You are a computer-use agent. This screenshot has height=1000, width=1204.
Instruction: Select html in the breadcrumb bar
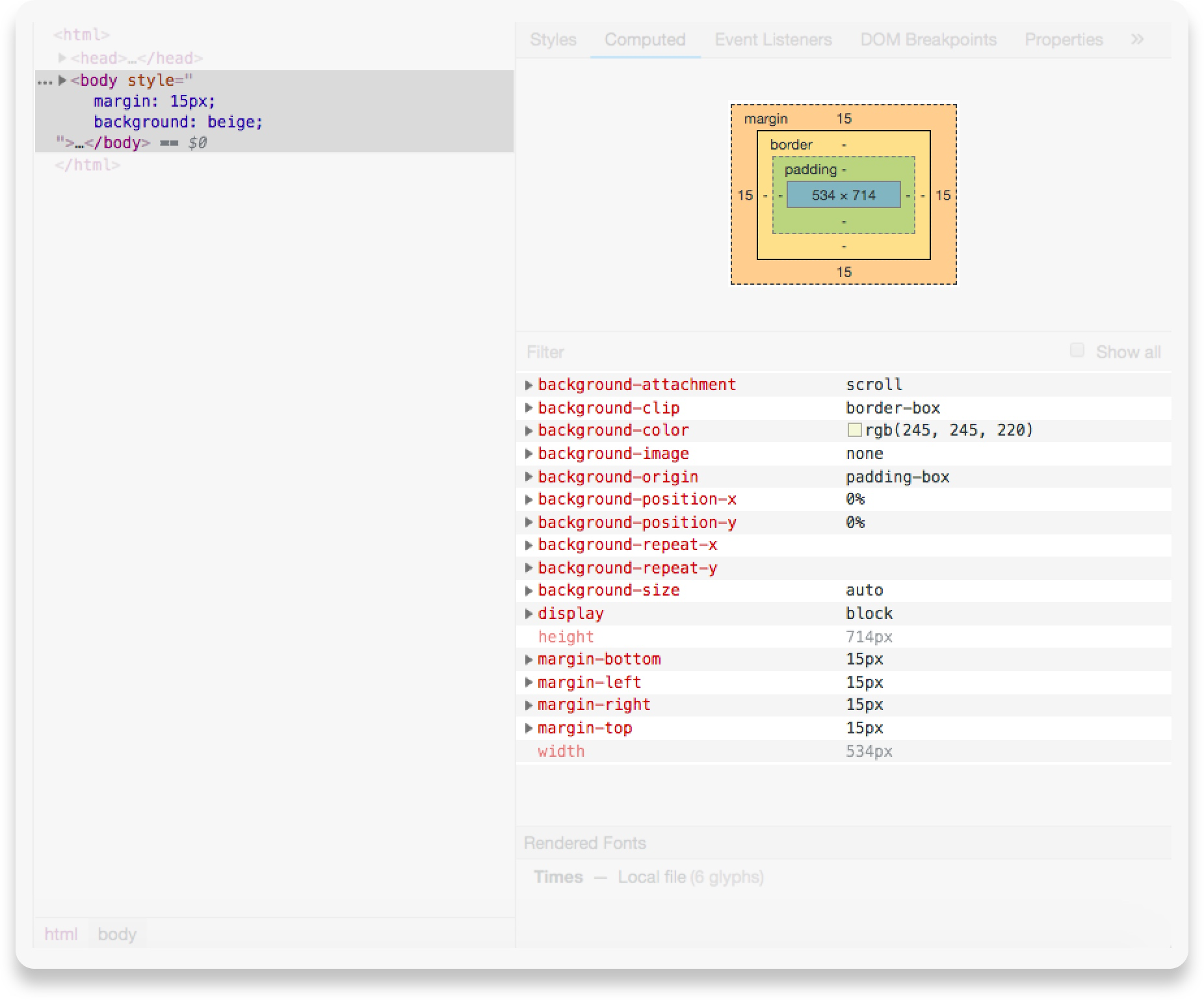pos(61,934)
